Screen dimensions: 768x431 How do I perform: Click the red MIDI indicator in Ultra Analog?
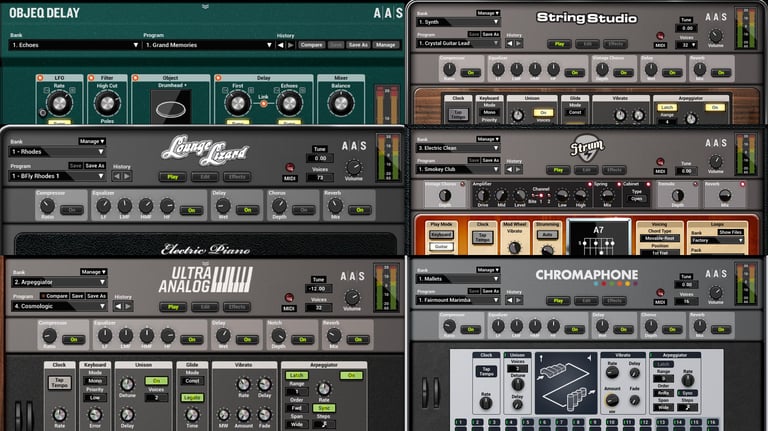click(x=289, y=298)
